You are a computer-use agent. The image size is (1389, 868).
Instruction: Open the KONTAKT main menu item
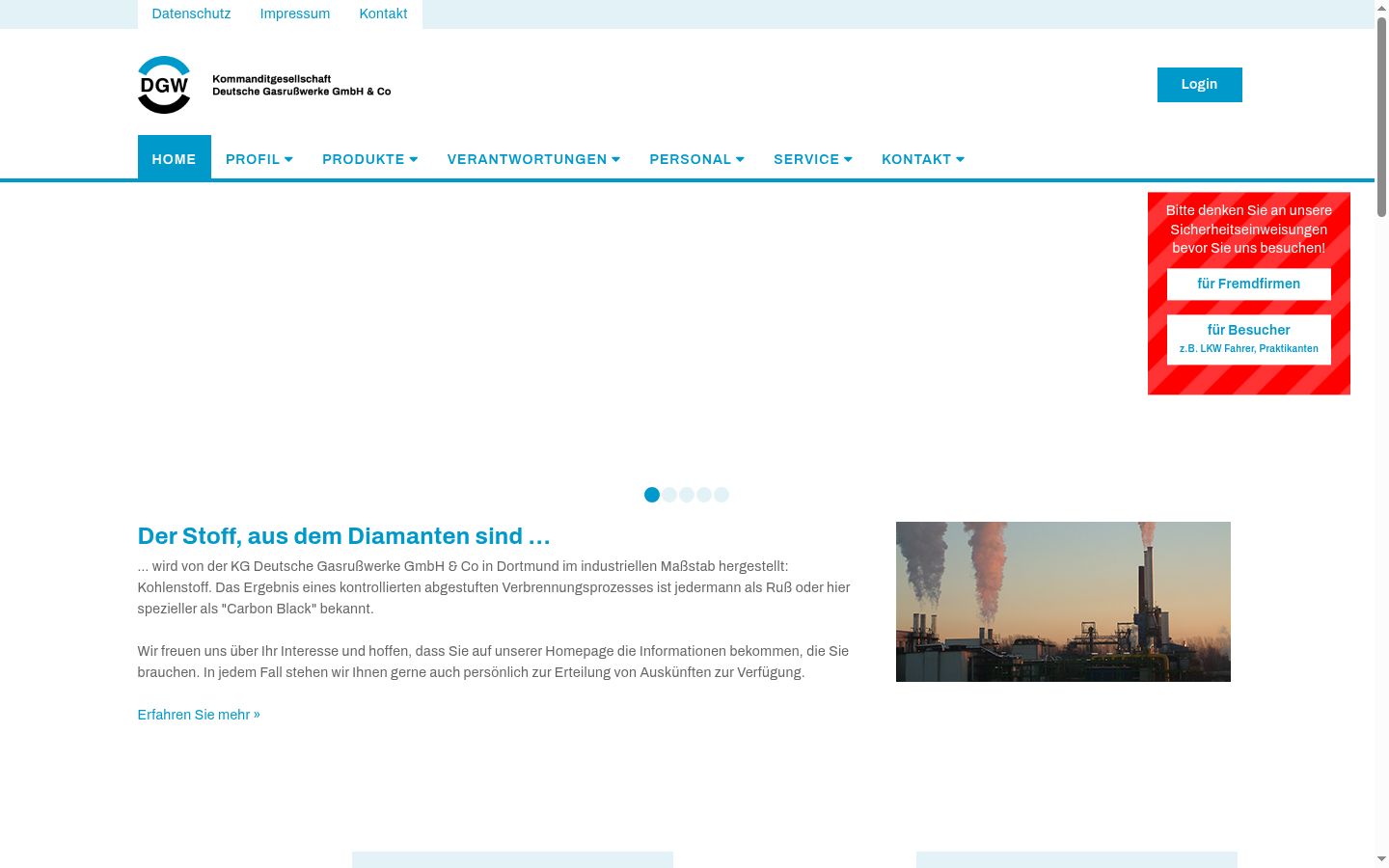click(x=916, y=159)
